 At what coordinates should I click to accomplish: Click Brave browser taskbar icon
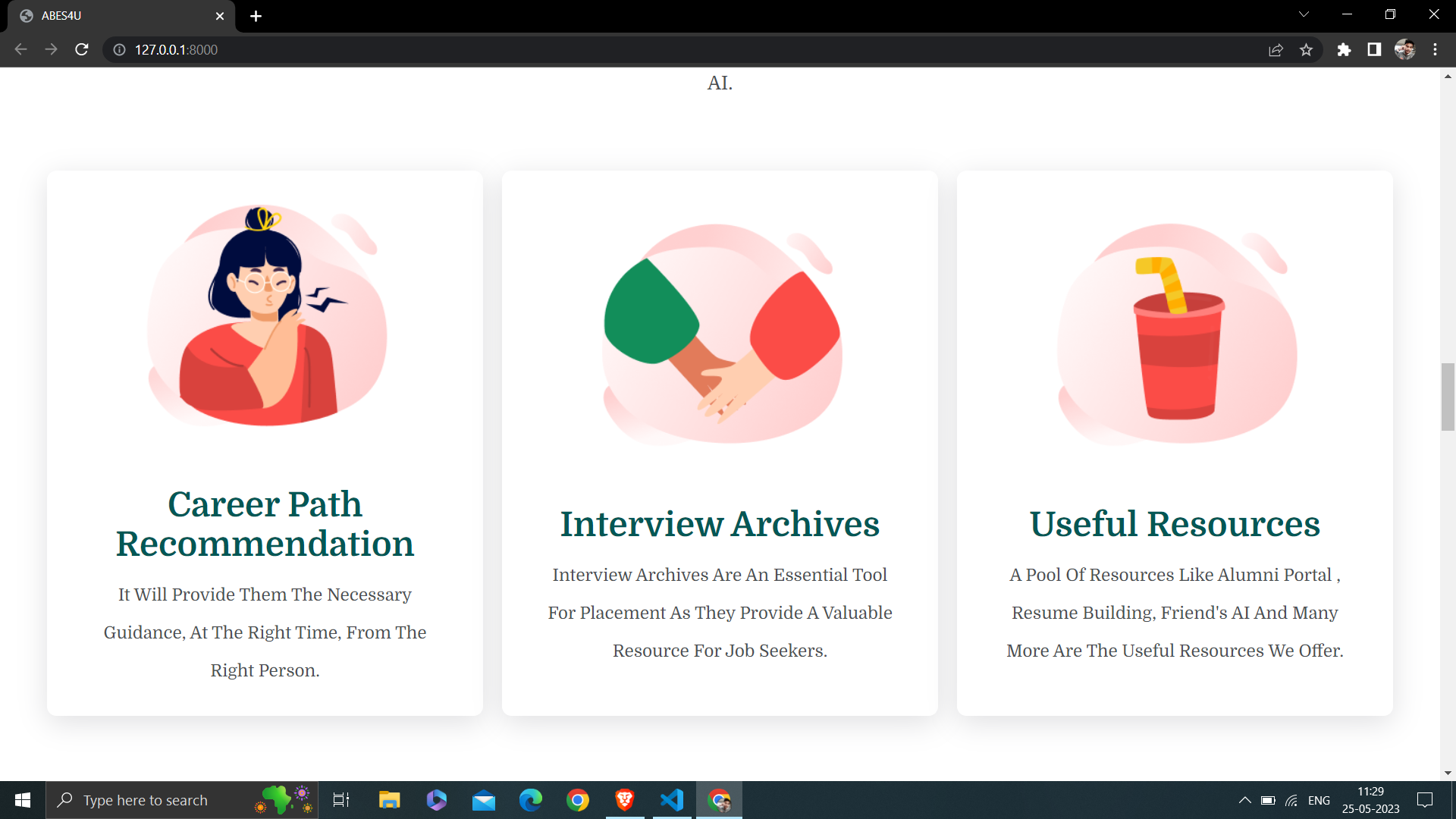(x=625, y=800)
